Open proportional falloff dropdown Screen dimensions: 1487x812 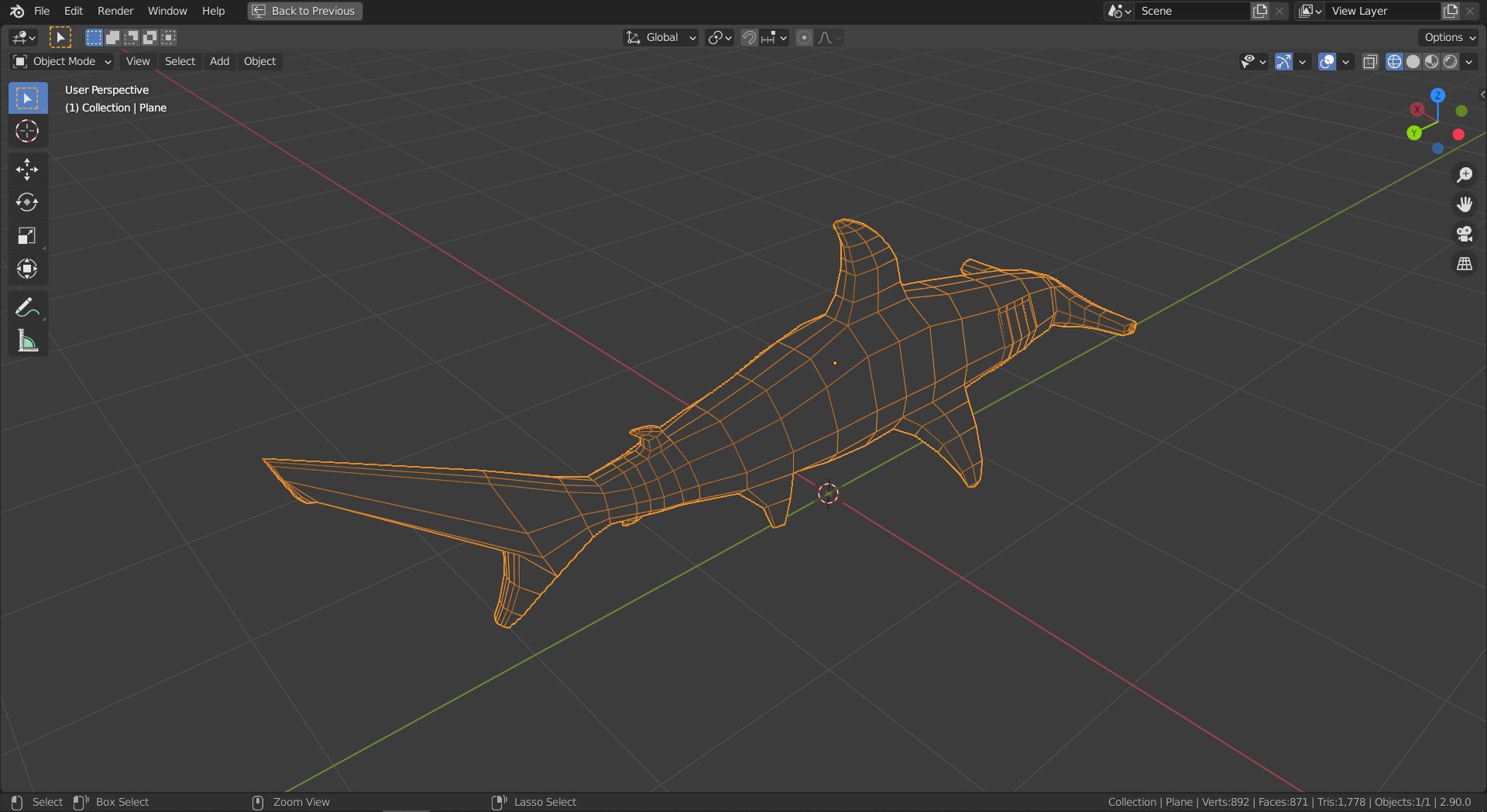click(x=829, y=37)
